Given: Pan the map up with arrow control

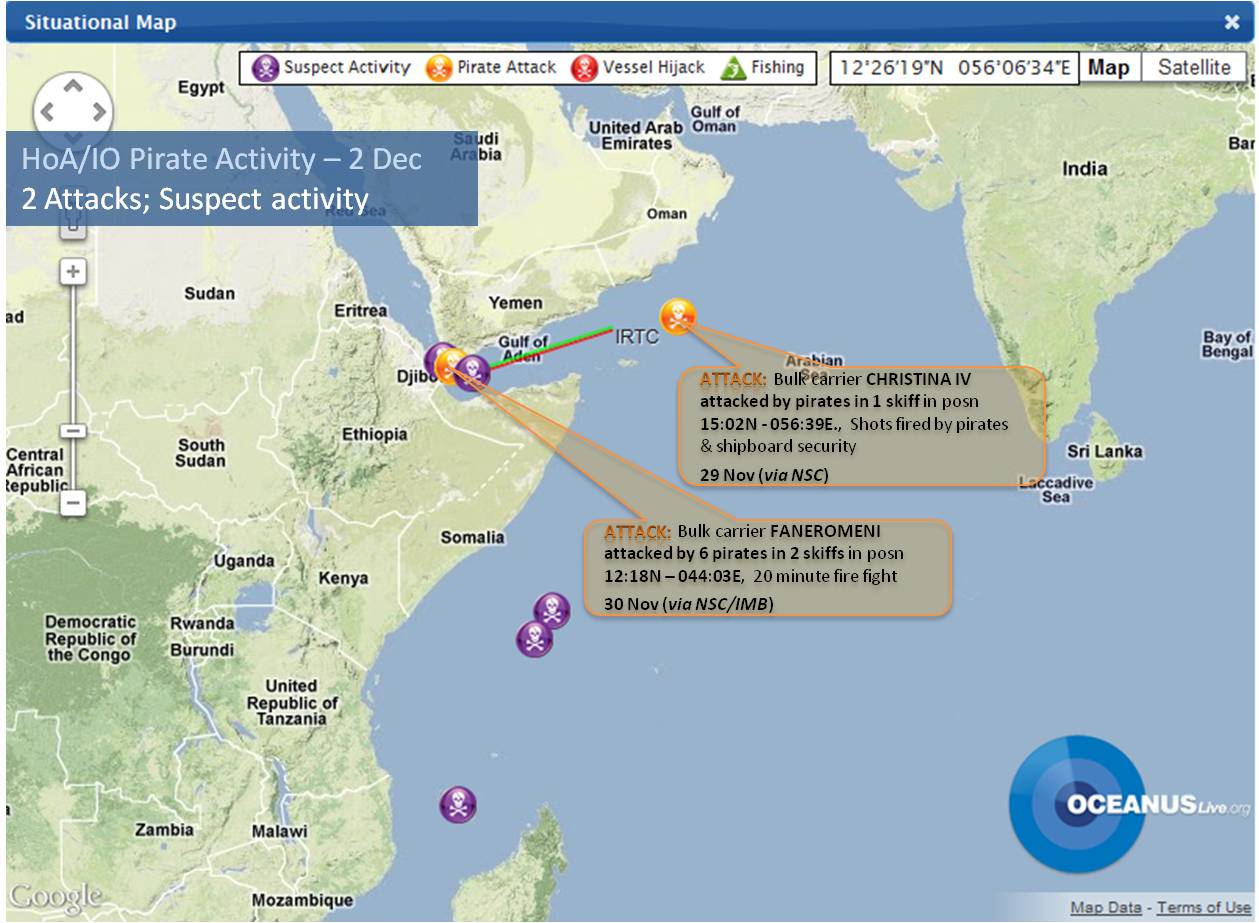Looking at the screenshot, I should [x=74, y=87].
